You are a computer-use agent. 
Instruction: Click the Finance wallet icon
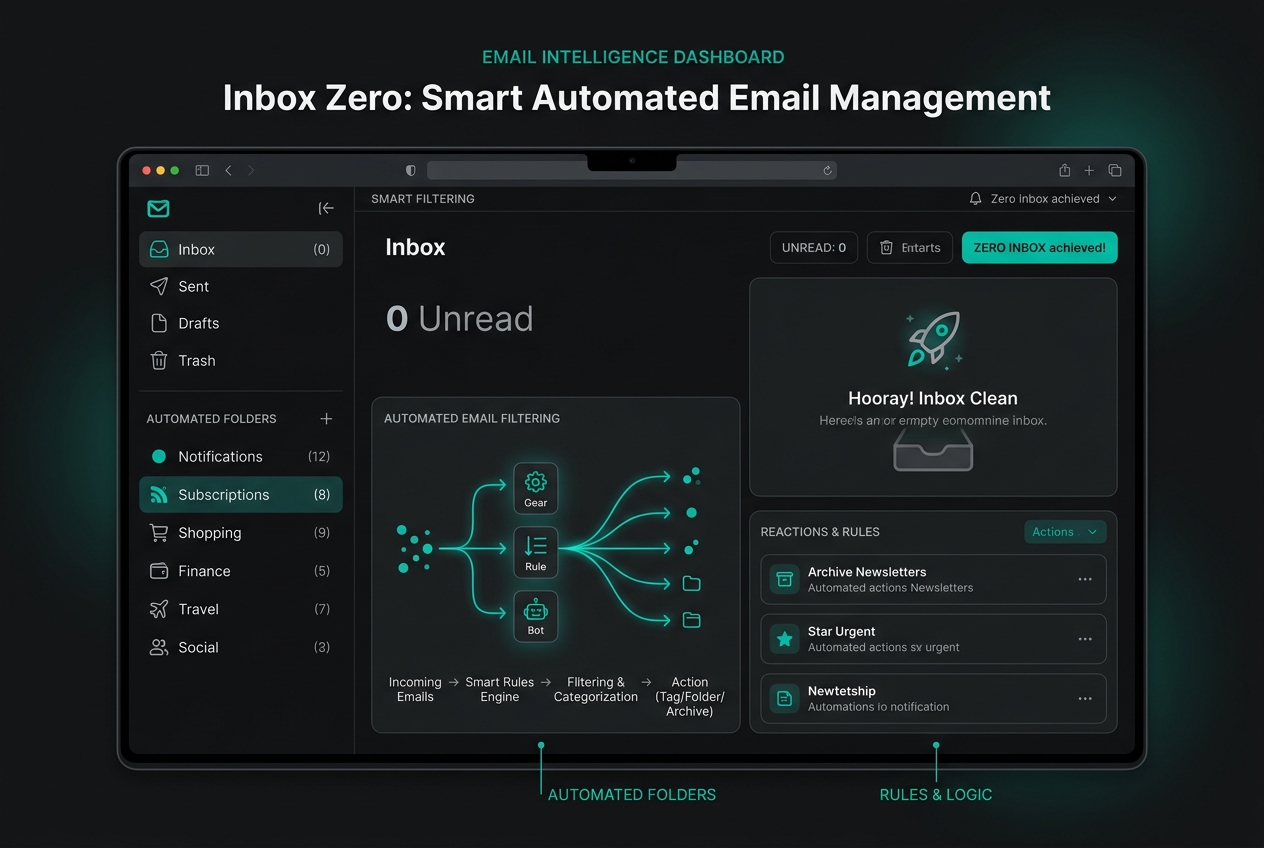point(158,571)
